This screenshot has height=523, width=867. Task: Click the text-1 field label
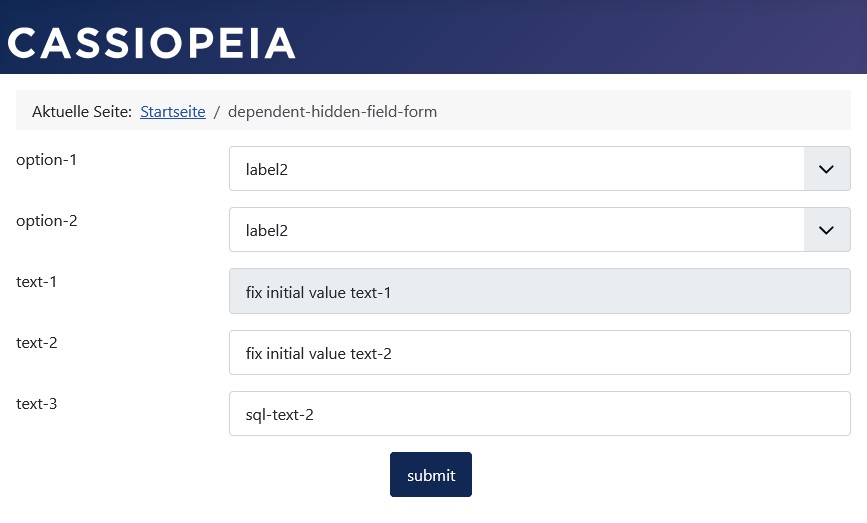pos(36,282)
